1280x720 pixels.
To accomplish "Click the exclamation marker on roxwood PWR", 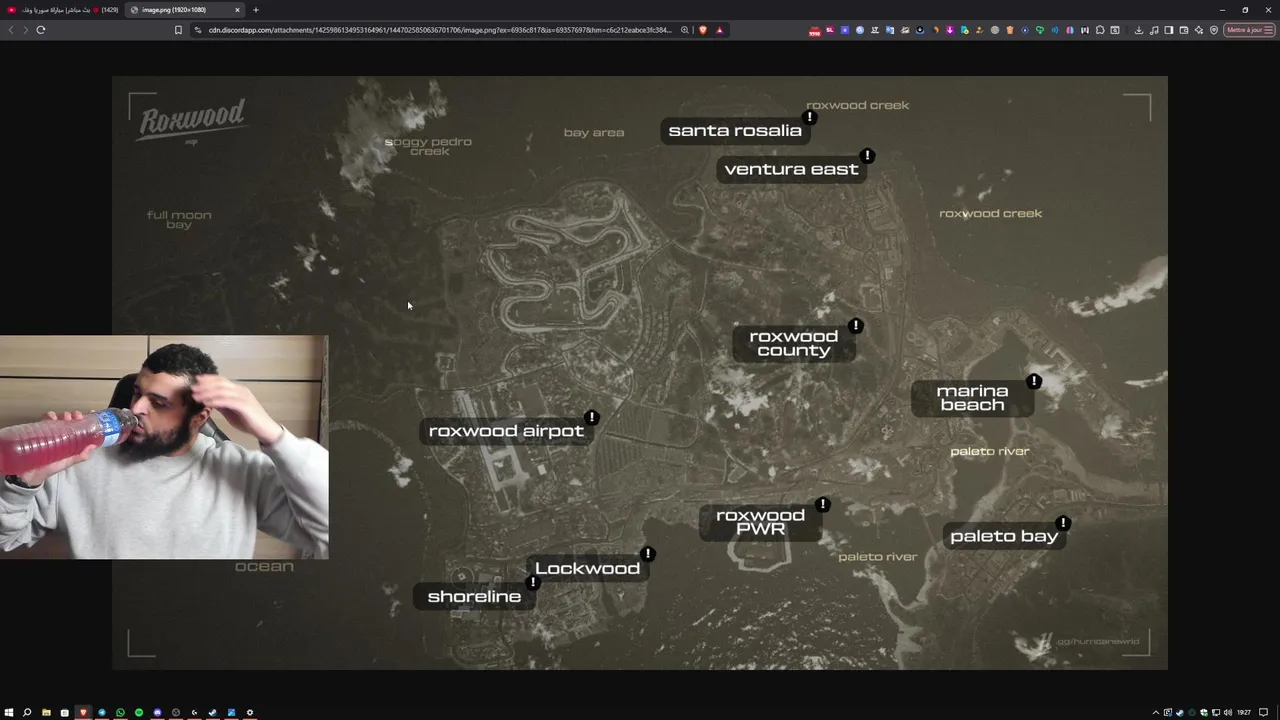I will (822, 505).
